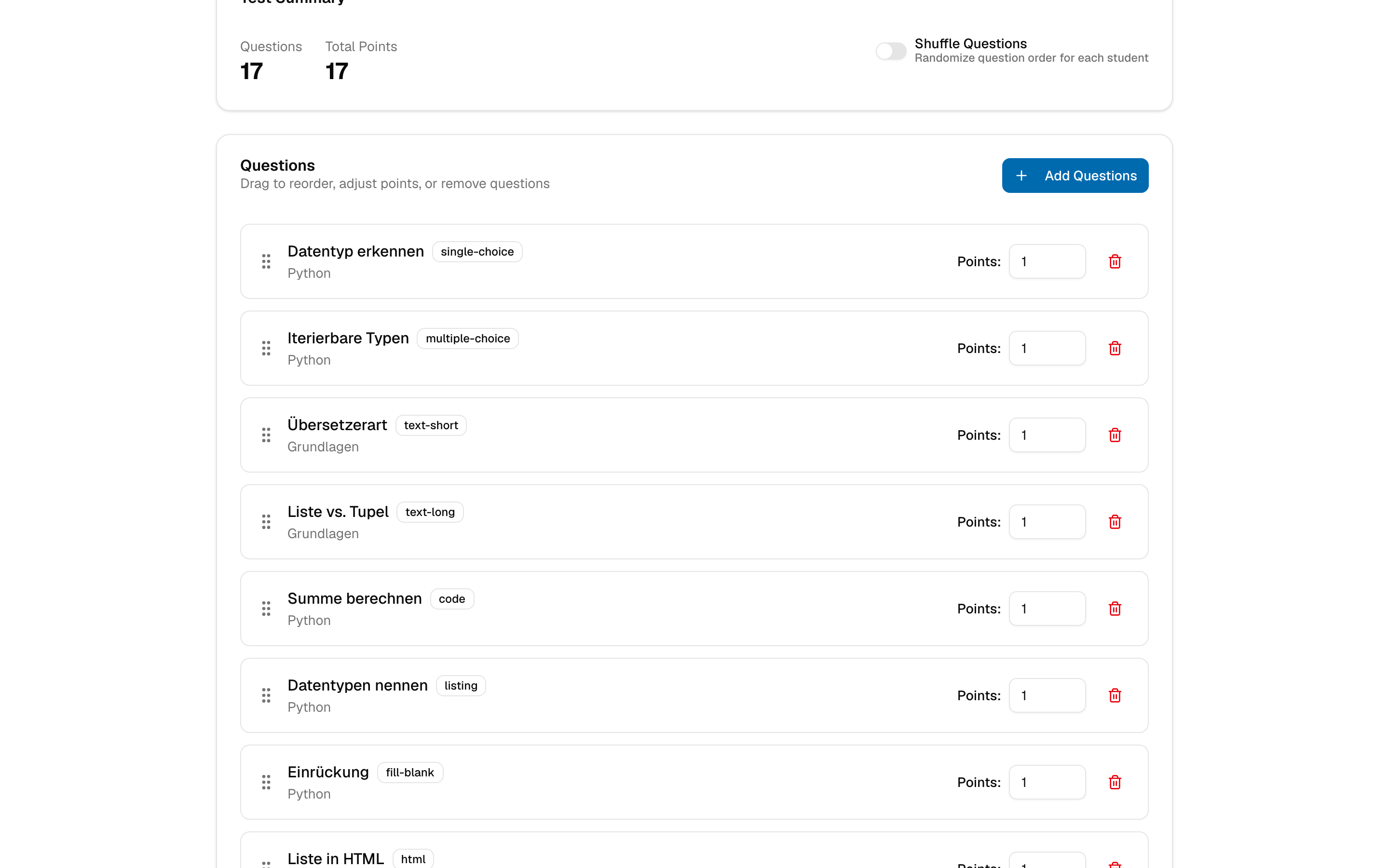1389x868 pixels.
Task: Grab the drag handle for Summe berechnen
Action: coord(266,609)
